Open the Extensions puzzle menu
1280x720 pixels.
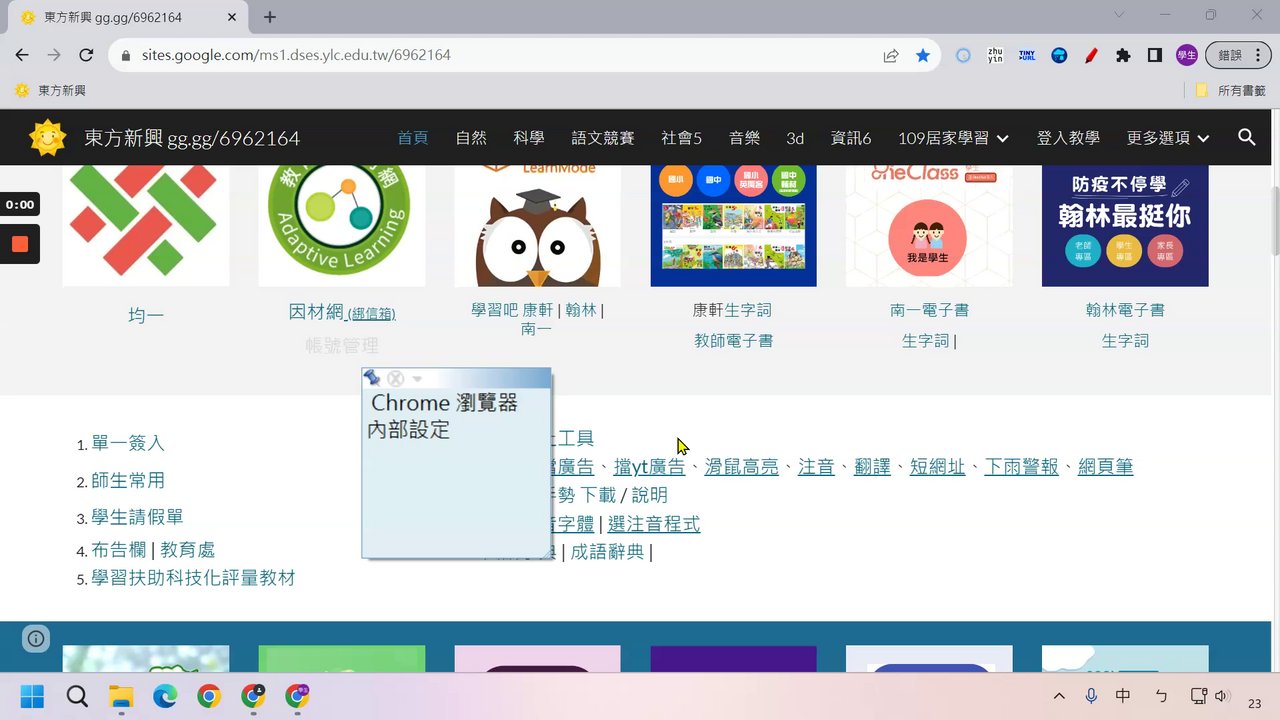1123,56
